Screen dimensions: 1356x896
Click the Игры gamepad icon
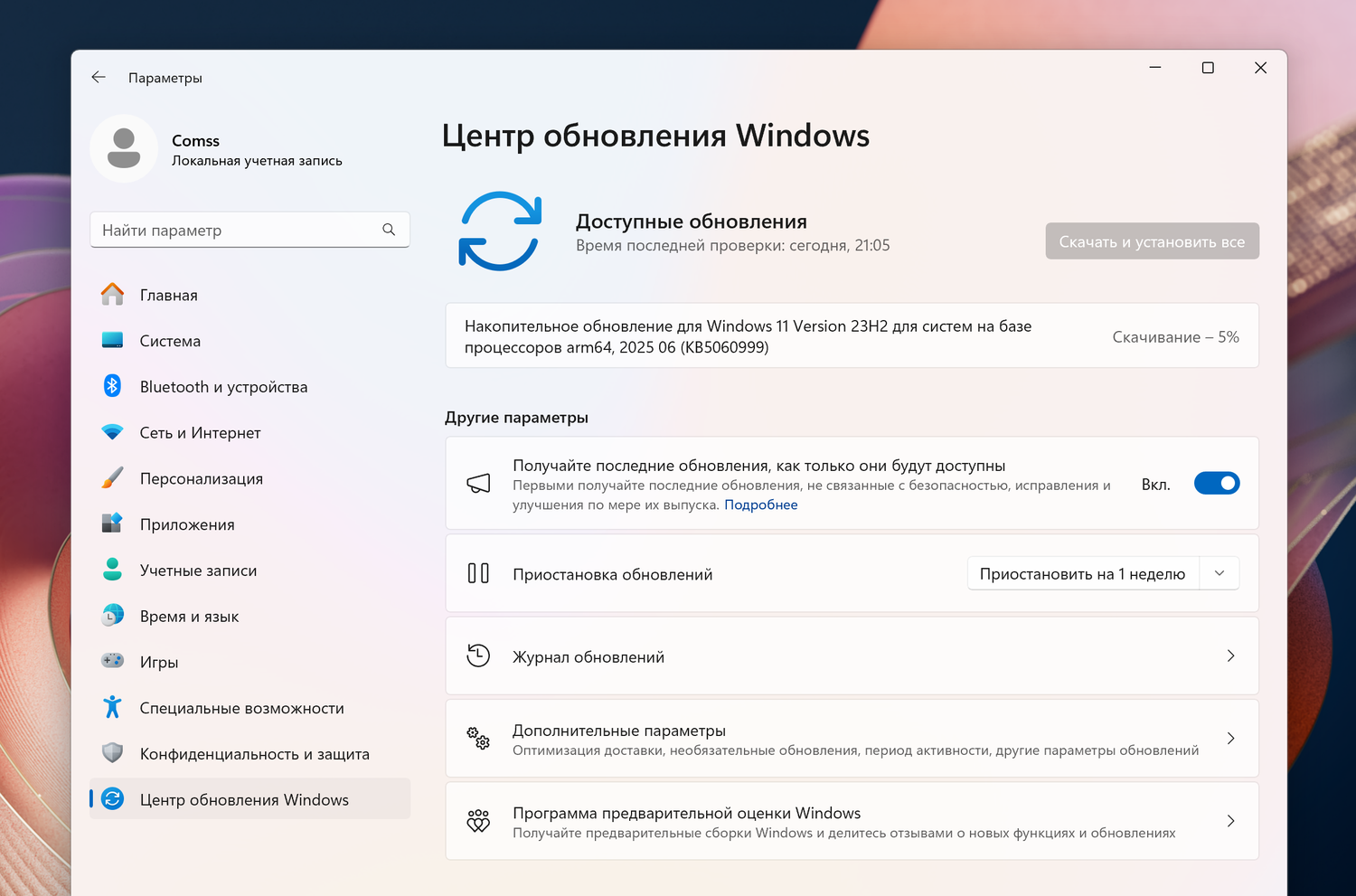(112, 661)
